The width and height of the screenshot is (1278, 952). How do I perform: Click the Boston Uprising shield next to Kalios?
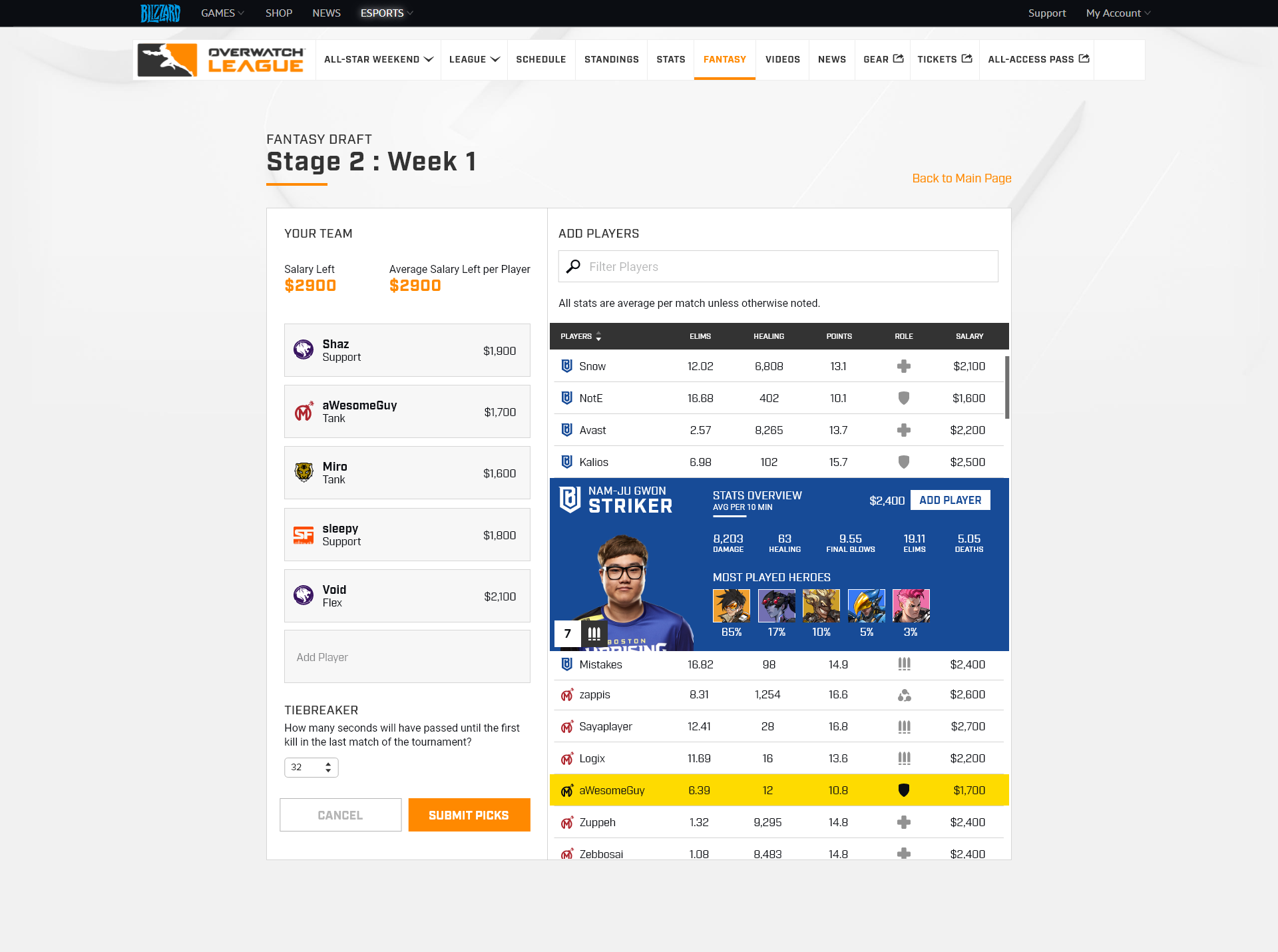pos(566,462)
